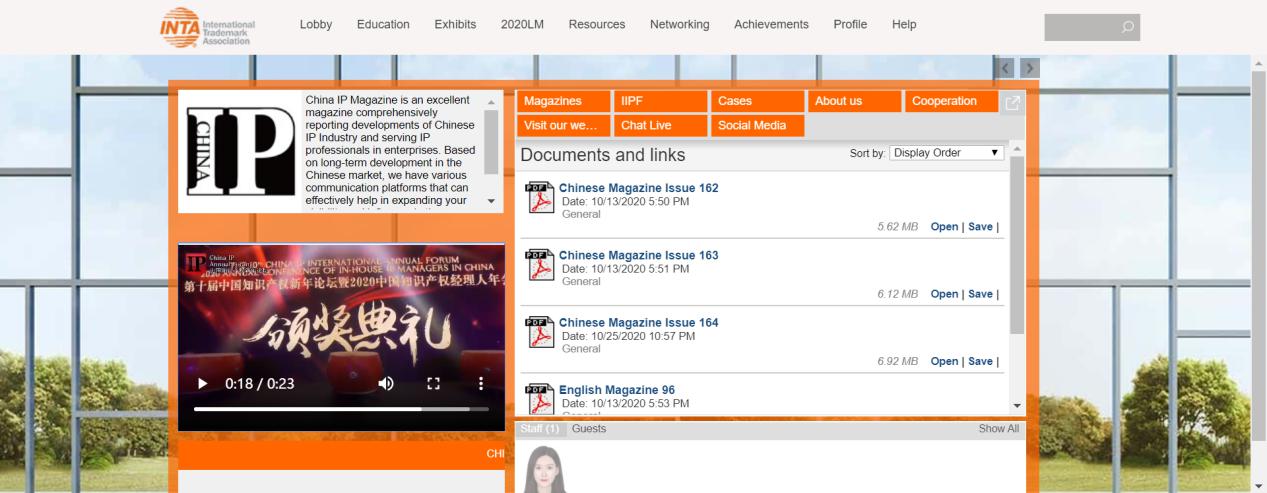
Task: Play the booth video
Action: pos(203,383)
